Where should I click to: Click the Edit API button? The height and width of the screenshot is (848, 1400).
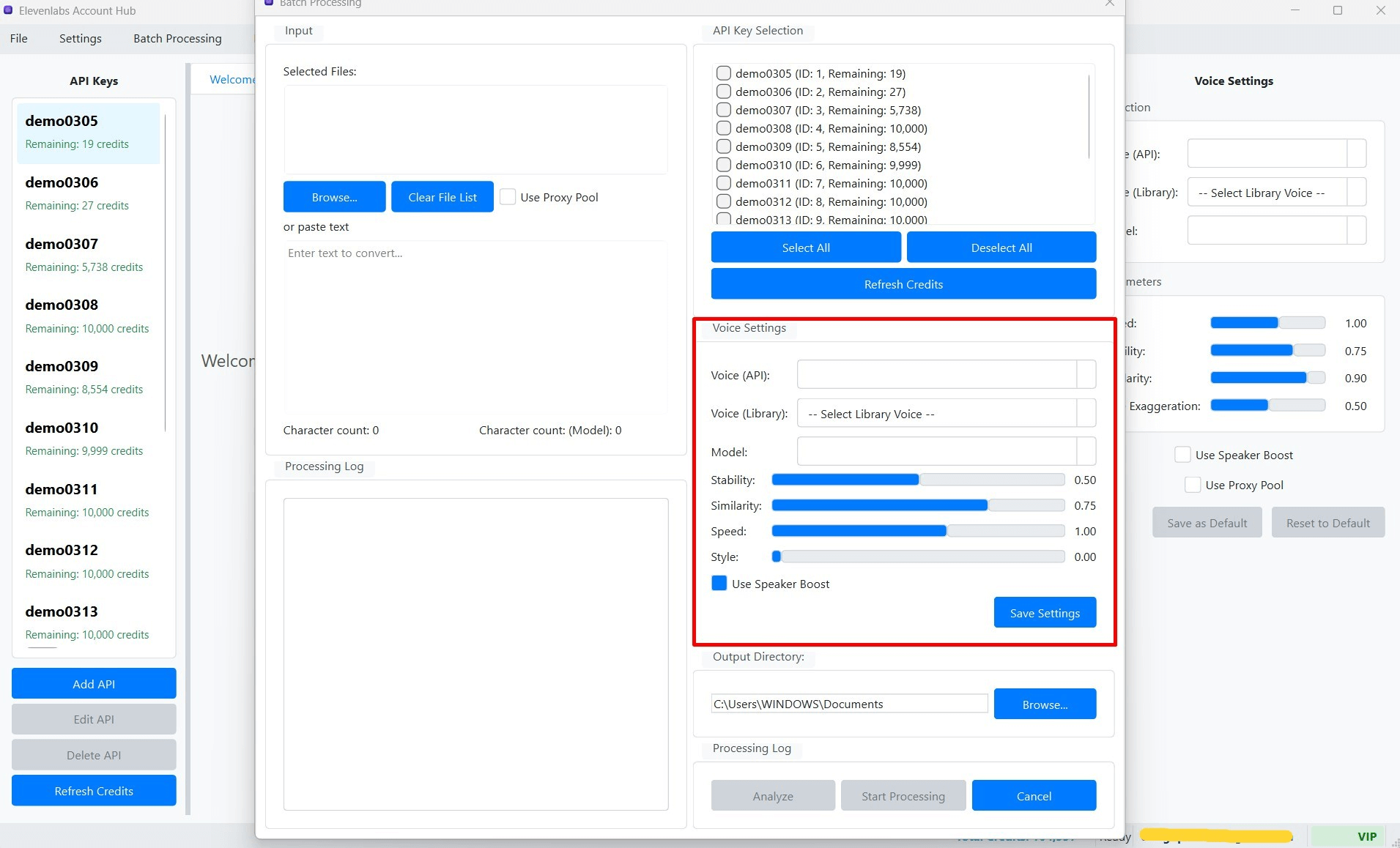click(94, 719)
